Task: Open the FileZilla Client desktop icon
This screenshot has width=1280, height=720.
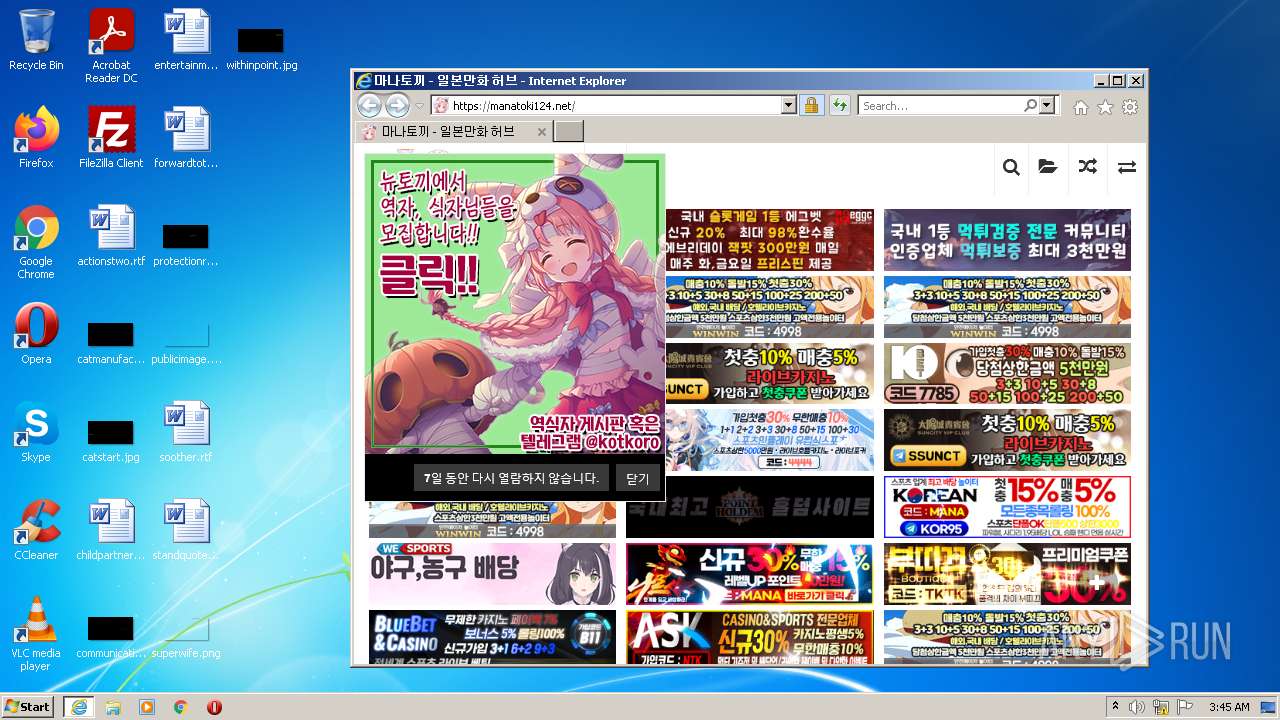Action: [x=111, y=138]
